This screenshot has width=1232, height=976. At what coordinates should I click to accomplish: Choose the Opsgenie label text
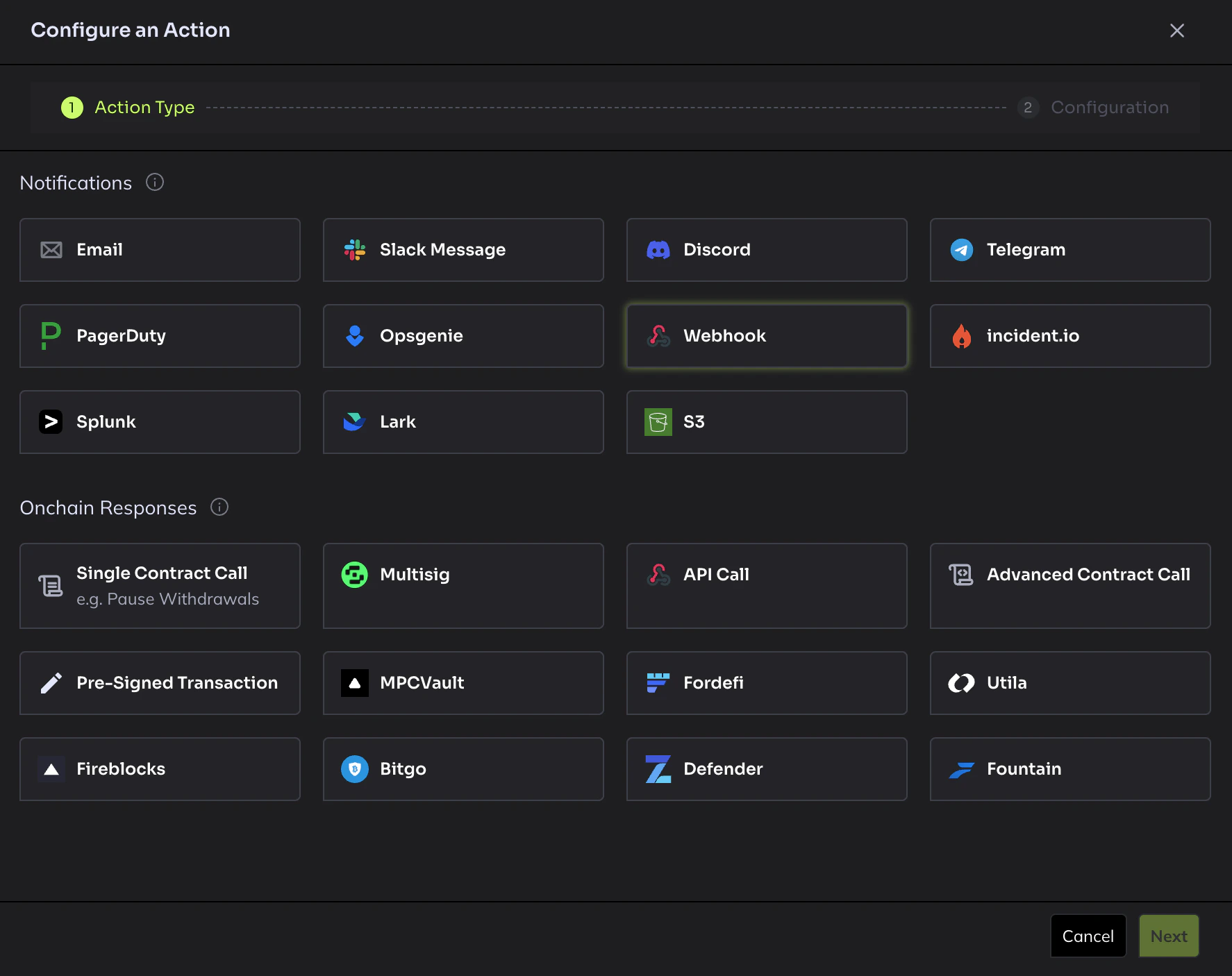(421, 336)
